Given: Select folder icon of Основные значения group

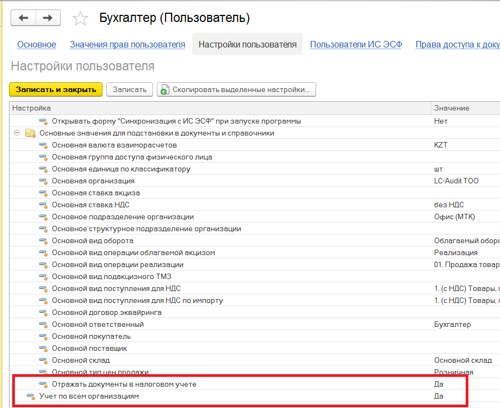Looking at the screenshot, I should click(30, 133).
